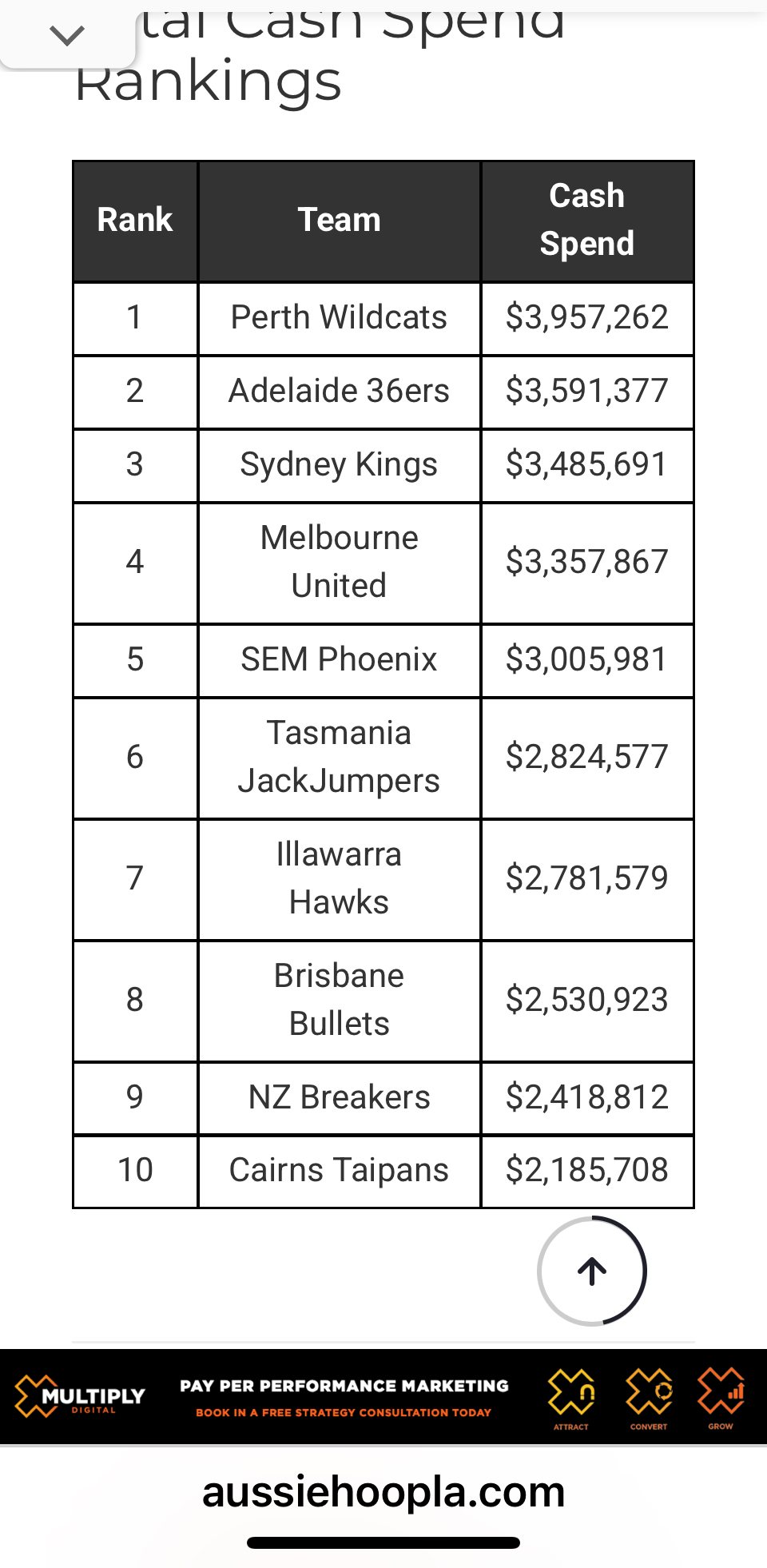
Task: Tap the Sydney Kings team cell
Action: point(339,464)
